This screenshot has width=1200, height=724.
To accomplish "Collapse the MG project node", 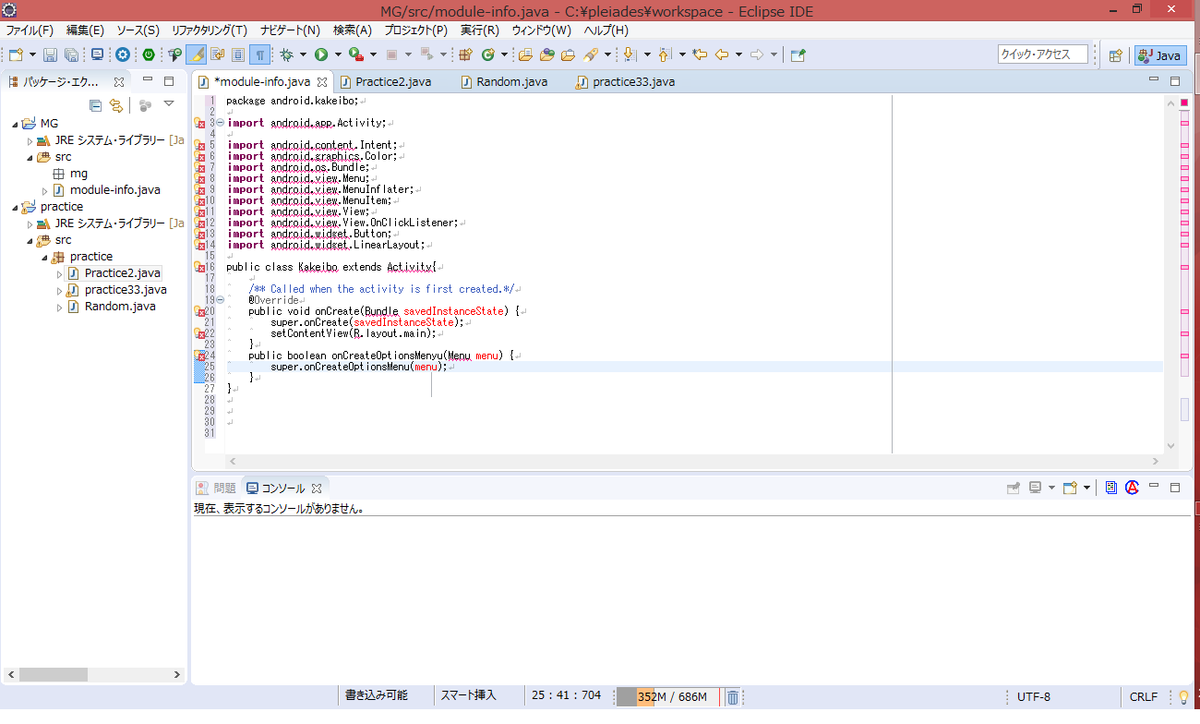I will tap(15, 124).
